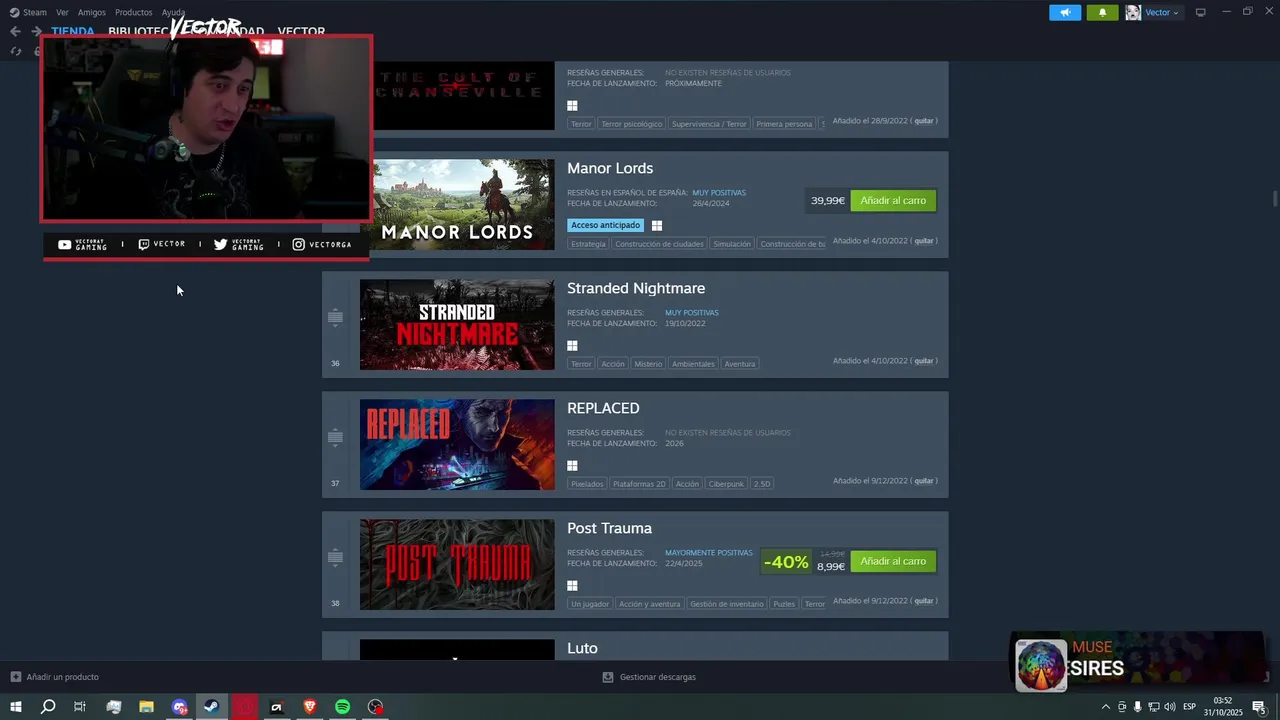This screenshot has width=1280, height=720.
Task: Grab the REPLACED reorder handle
Action: pos(335,437)
